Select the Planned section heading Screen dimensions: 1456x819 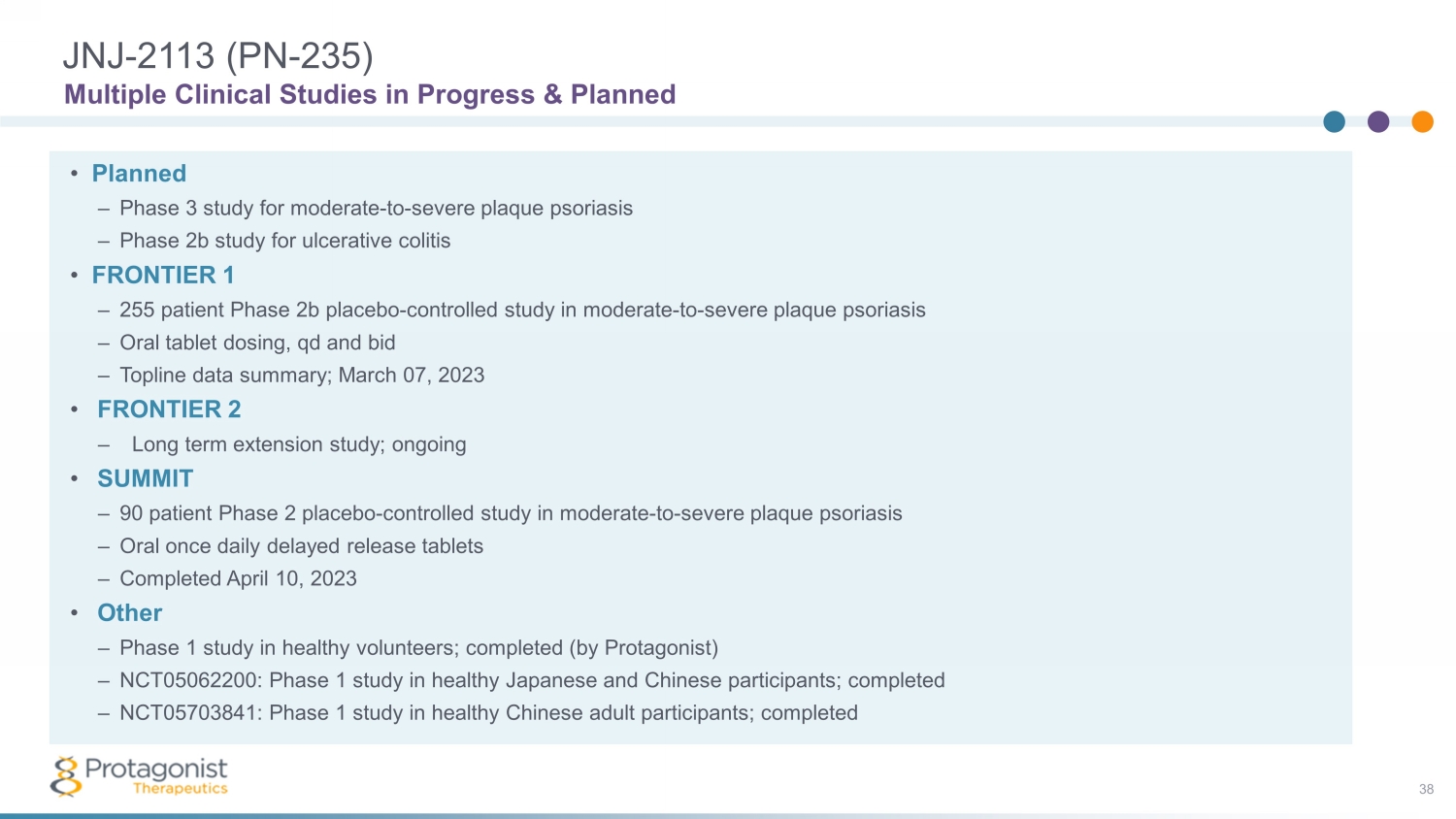pyautogui.click(x=139, y=174)
